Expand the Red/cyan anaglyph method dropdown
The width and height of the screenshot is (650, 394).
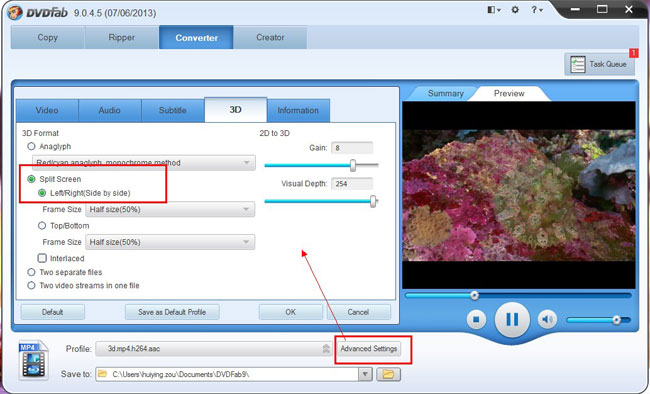point(144,163)
